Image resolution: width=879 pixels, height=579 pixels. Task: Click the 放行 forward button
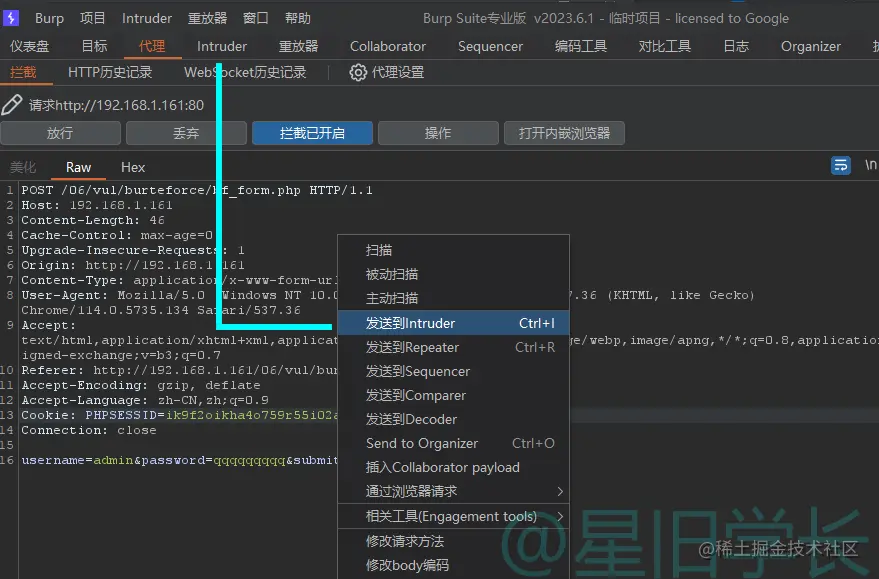point(60,133)
